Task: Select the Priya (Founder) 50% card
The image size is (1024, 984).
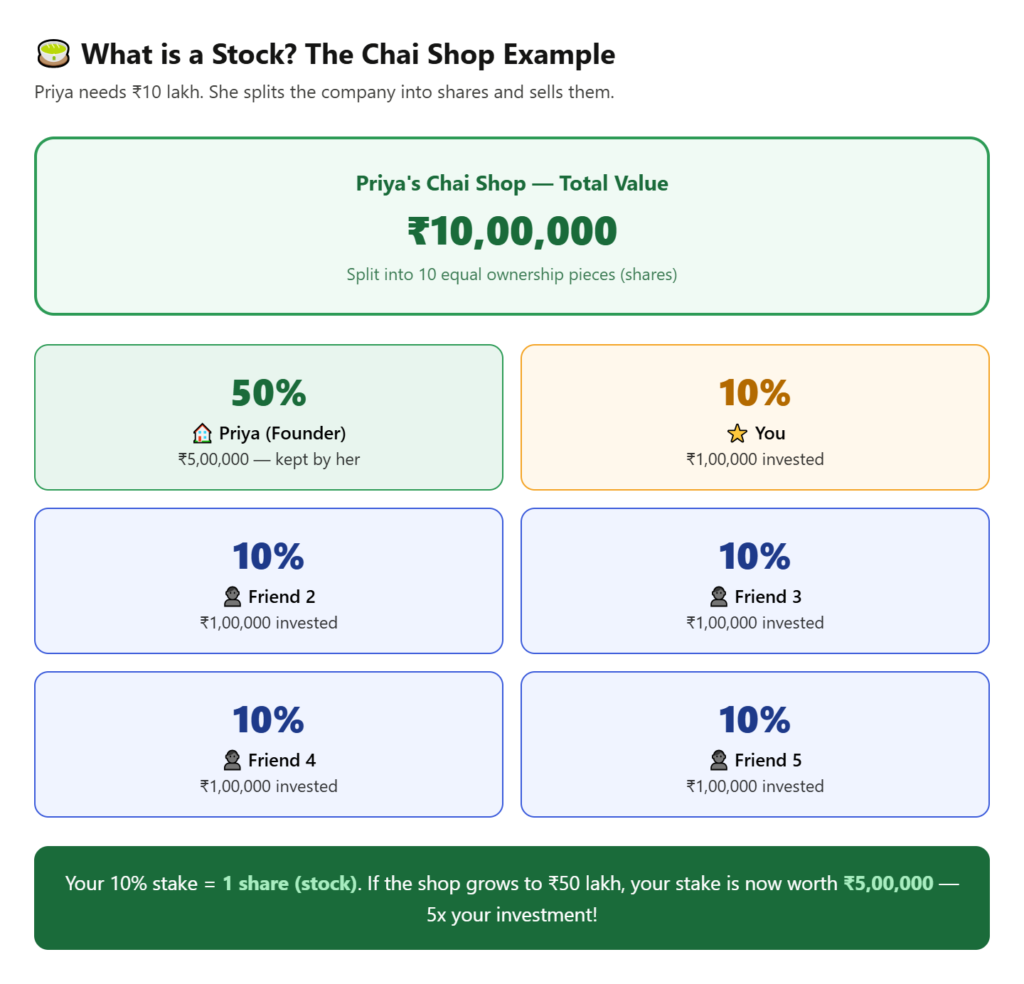Action: (x=268, y=417)
